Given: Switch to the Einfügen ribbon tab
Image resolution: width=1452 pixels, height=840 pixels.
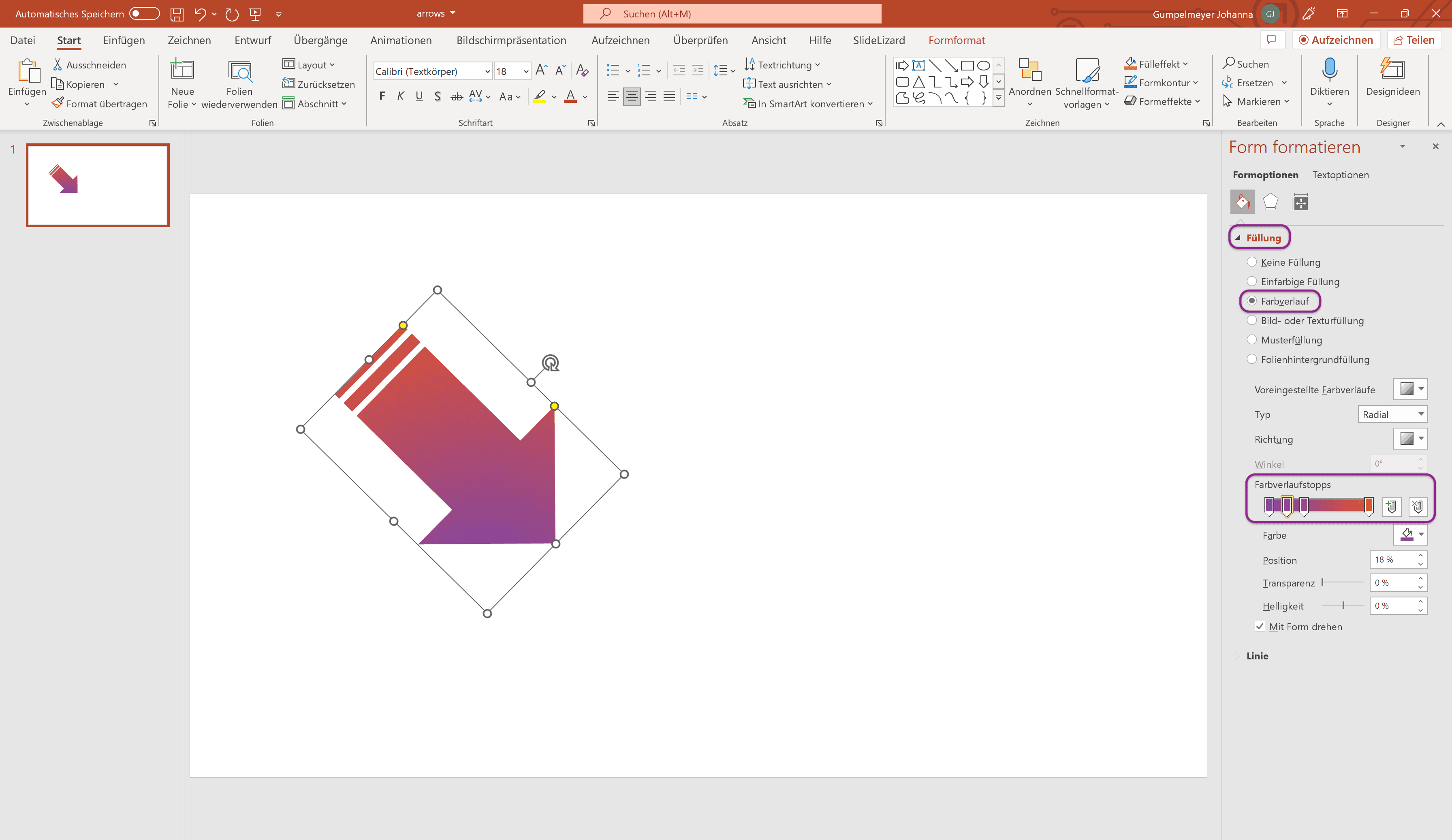Looking at the screenshot, I should [123, 41].
